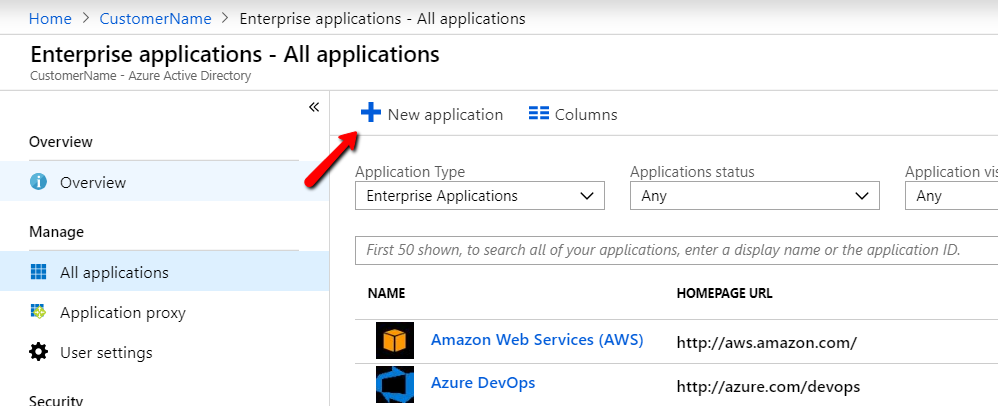
Task: Go to User settings menu item
Action: pos(106,352)
